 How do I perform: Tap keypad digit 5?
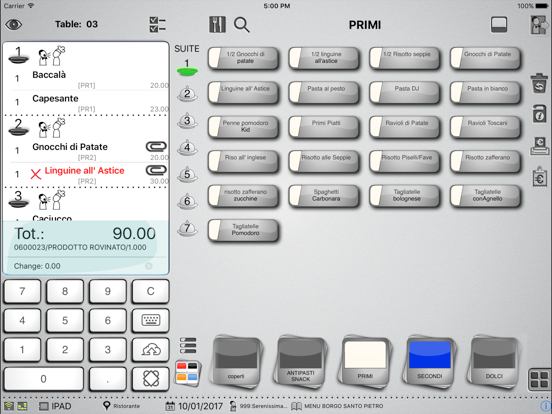coord(65,320)
